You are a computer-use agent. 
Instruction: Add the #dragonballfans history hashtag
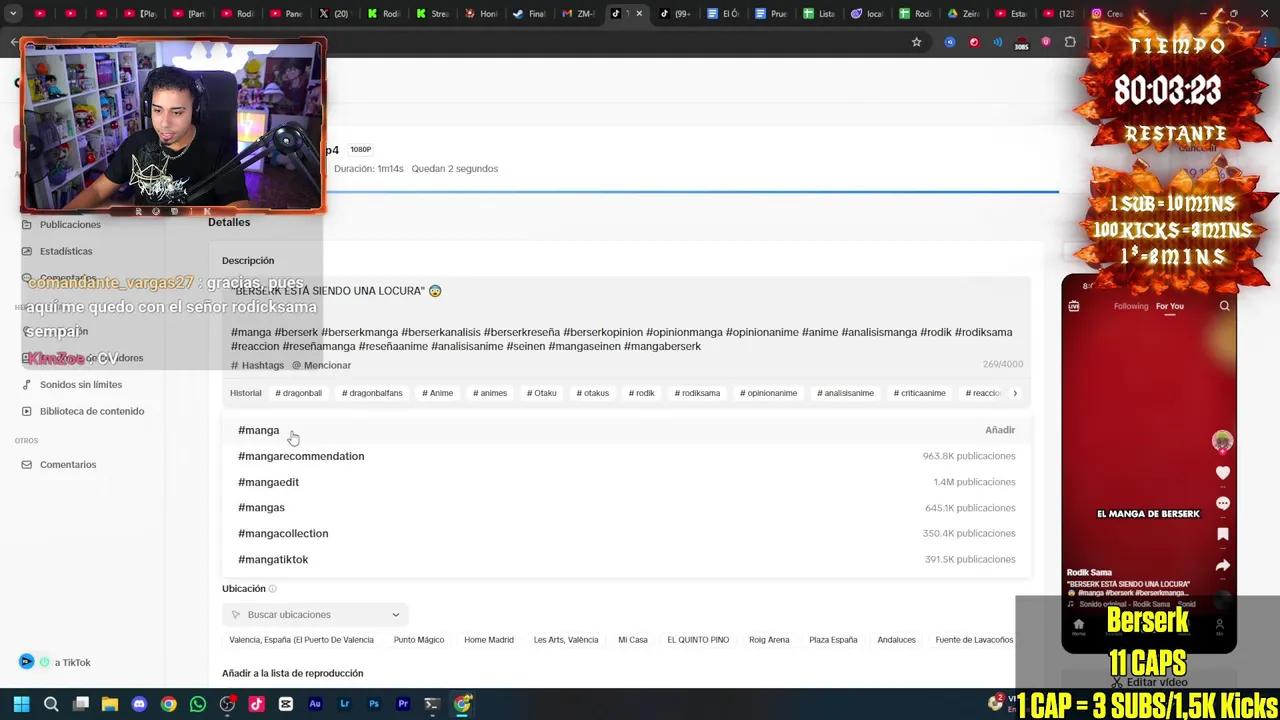372,393
